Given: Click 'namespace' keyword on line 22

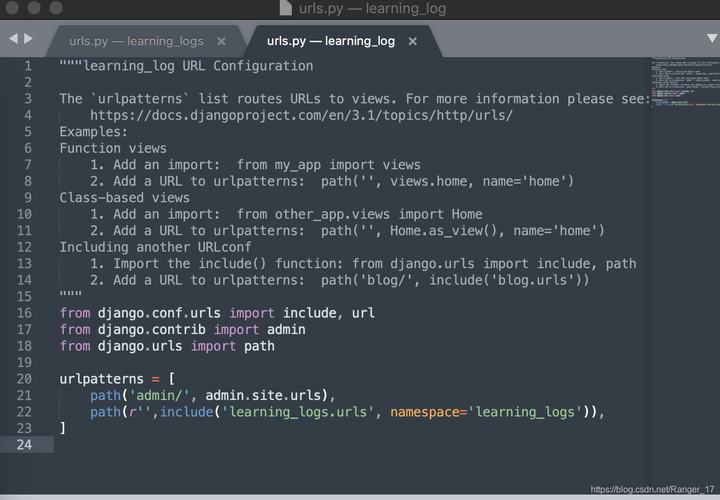Looking at the screenshot, I should coord(425,412).
